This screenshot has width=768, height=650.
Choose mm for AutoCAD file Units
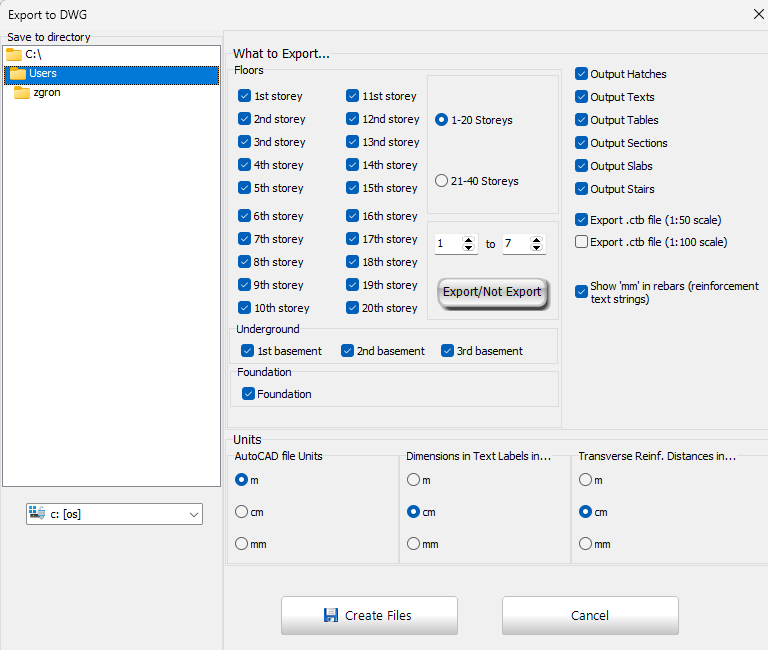click(x=241, y=544)
